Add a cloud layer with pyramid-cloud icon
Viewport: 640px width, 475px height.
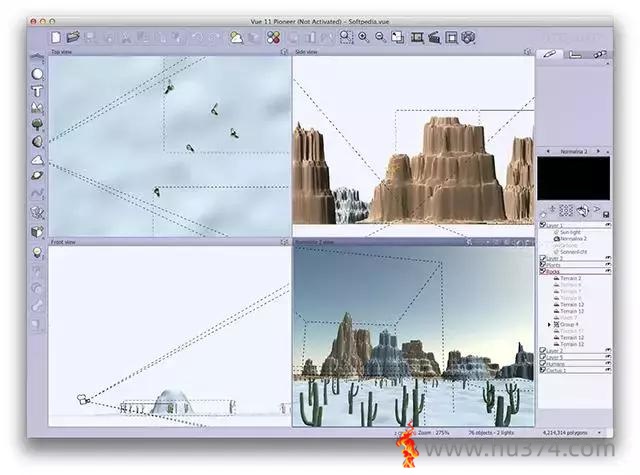tap(37, 160)
